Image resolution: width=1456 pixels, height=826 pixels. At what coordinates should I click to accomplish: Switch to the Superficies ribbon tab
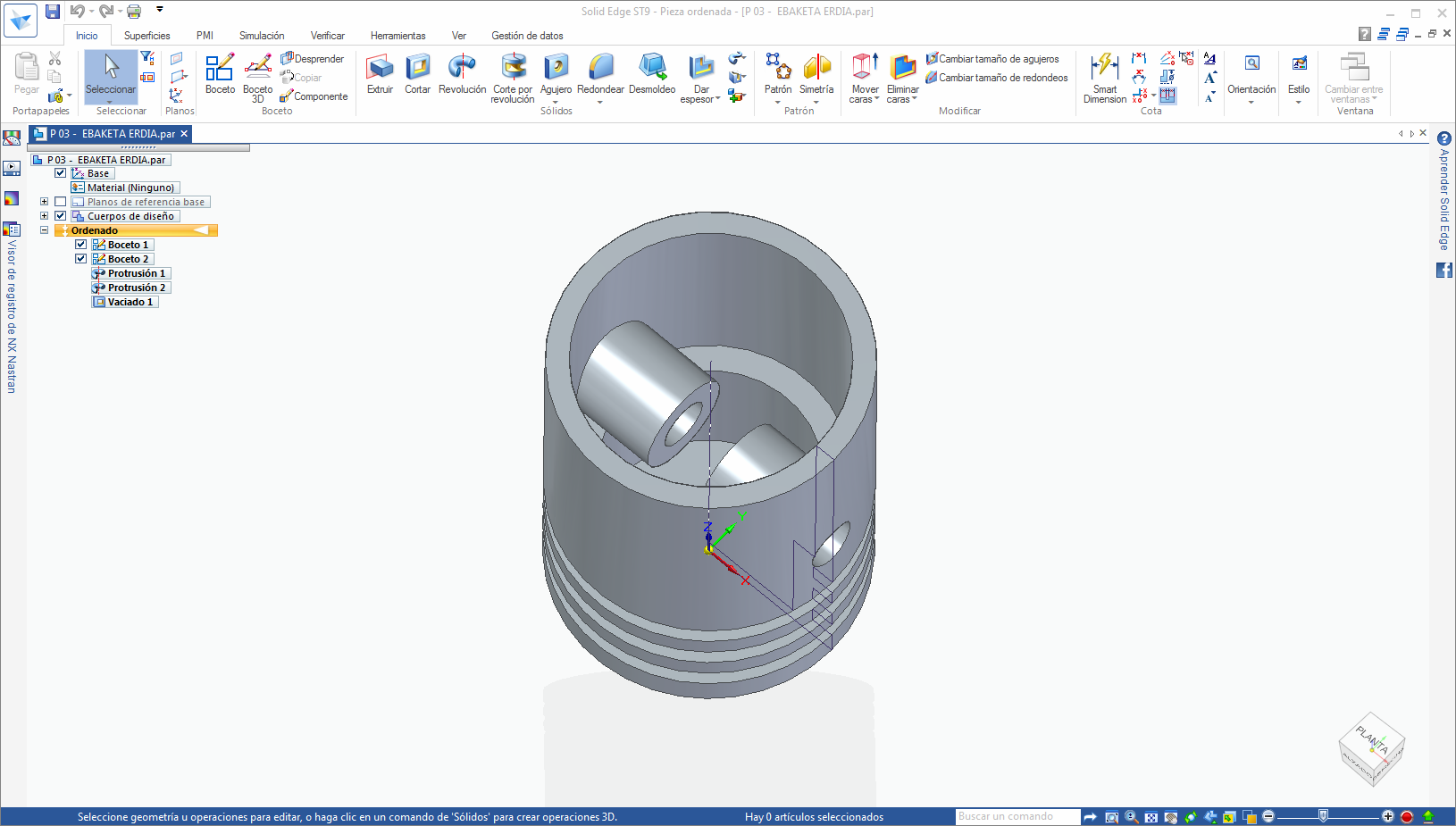[x=146, y=36]
